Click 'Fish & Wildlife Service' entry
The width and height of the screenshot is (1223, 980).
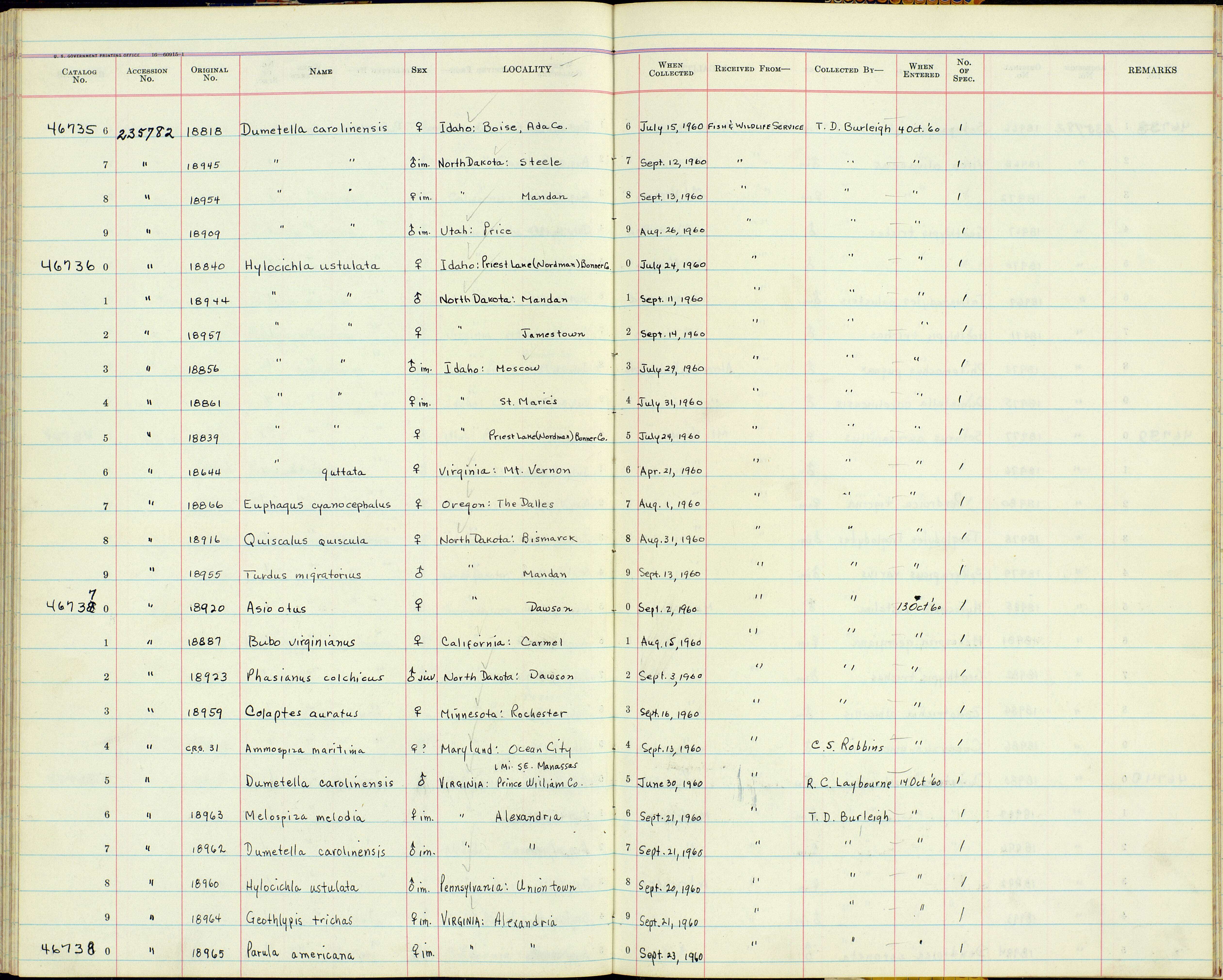click(756, 127)
